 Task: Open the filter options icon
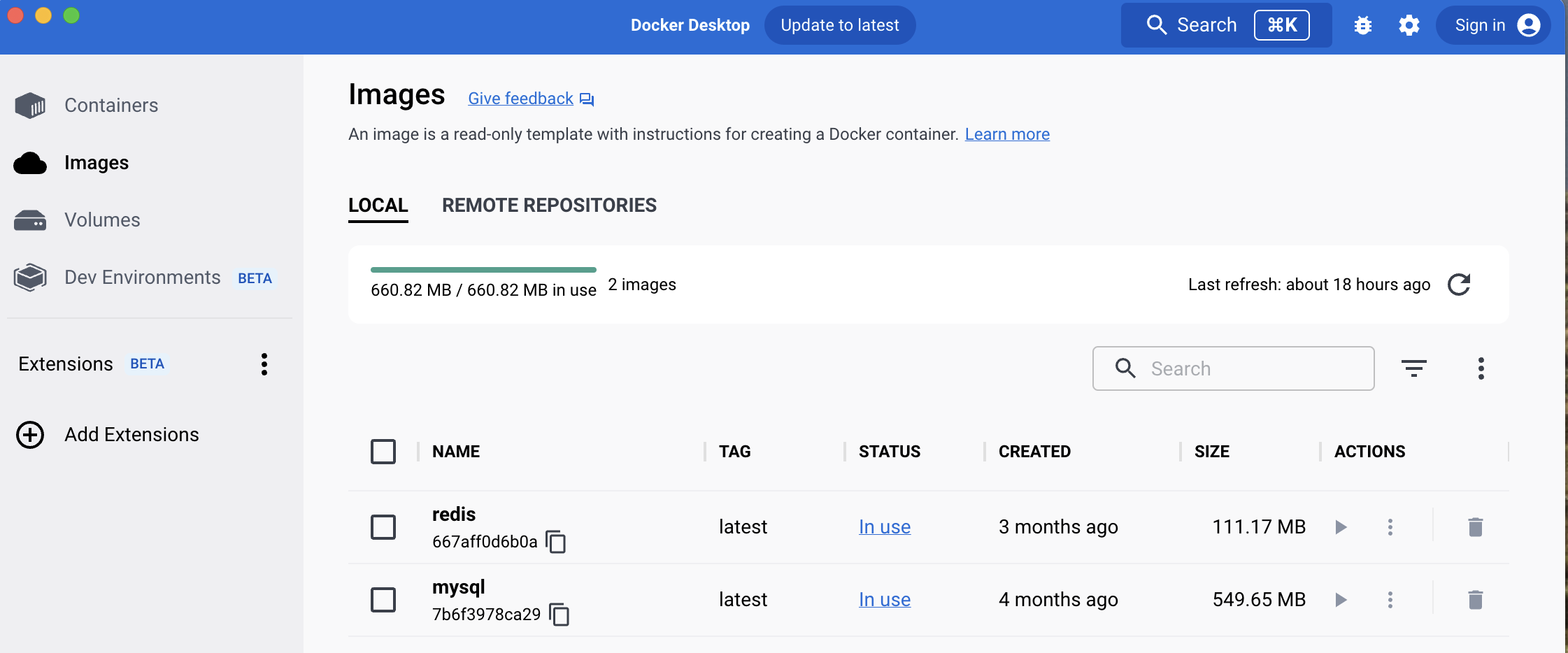click(1414, 368)
